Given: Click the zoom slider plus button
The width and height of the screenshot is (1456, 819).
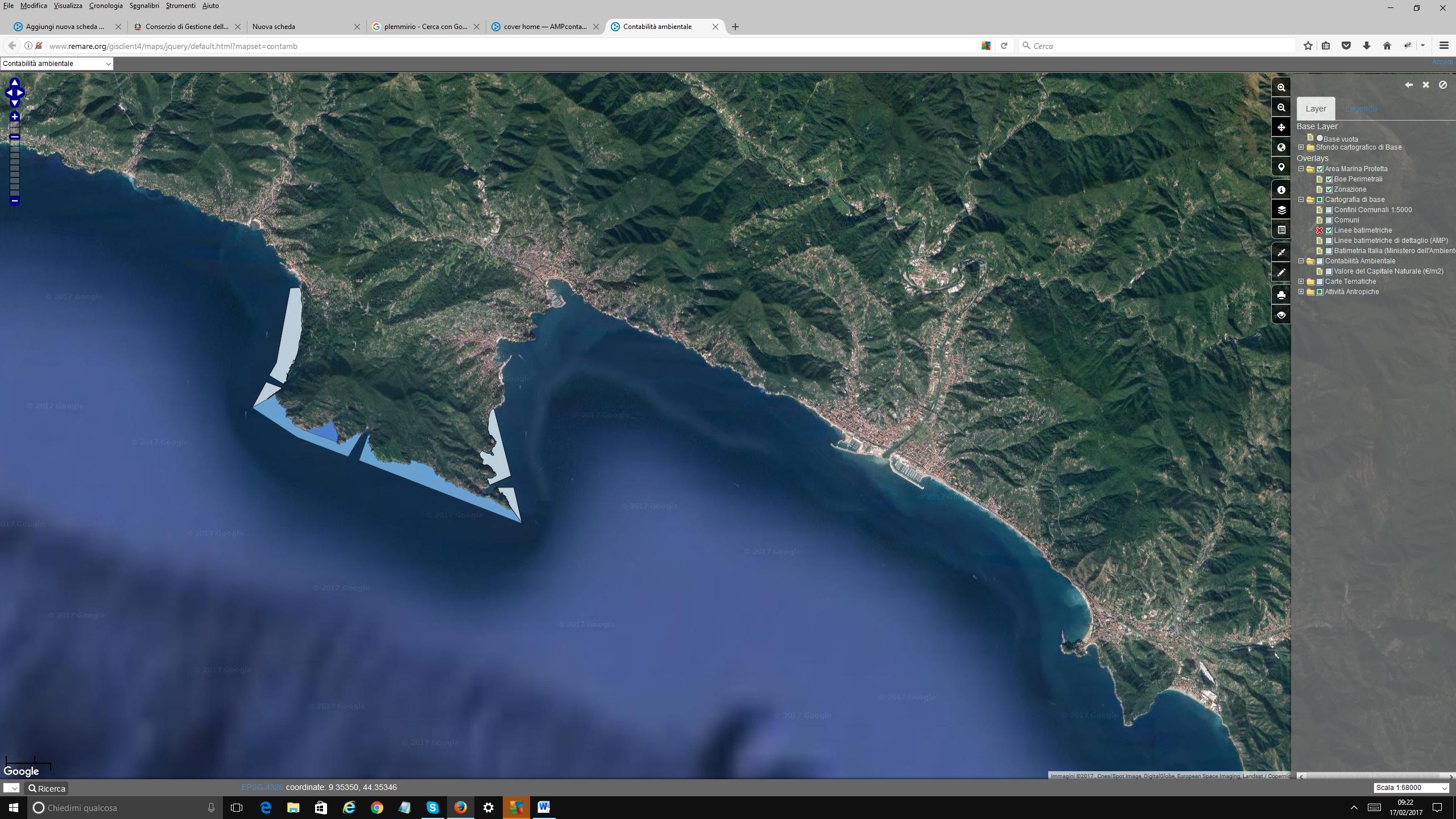Looking at the screenshot, I should pyautogui.click(x=15, y=117).
